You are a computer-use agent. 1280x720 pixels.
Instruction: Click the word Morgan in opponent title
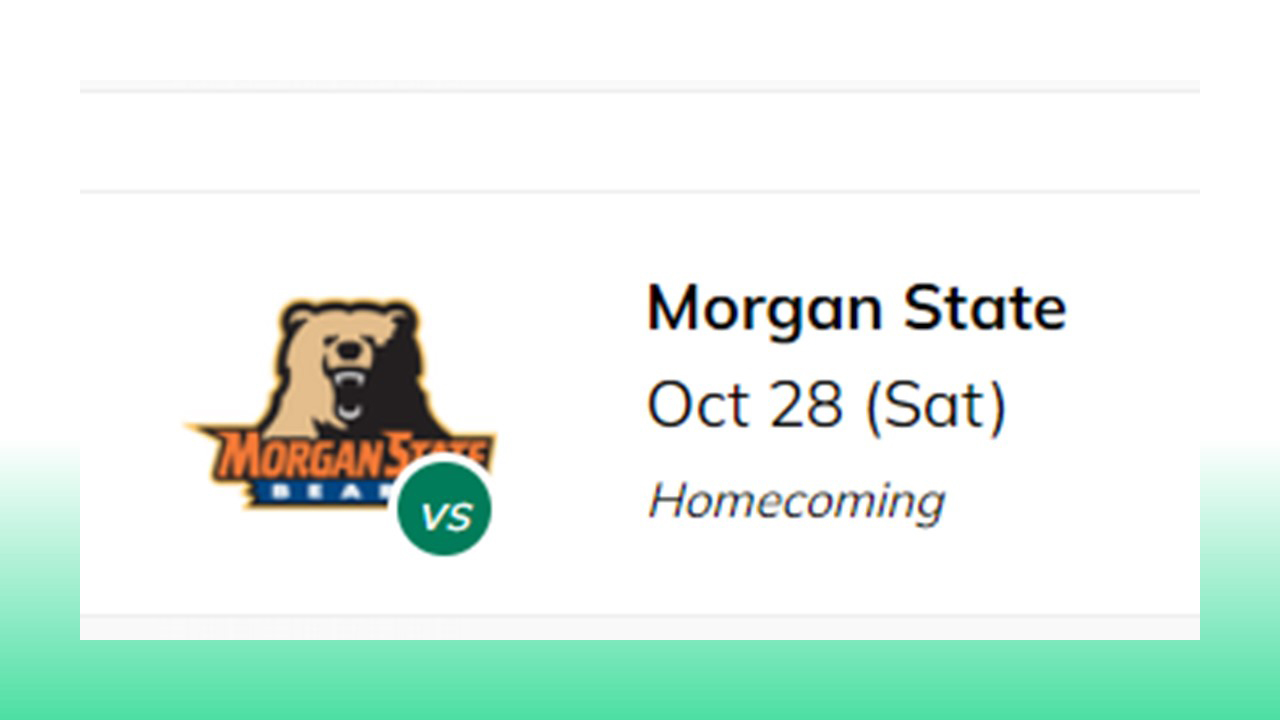point(765,310)
